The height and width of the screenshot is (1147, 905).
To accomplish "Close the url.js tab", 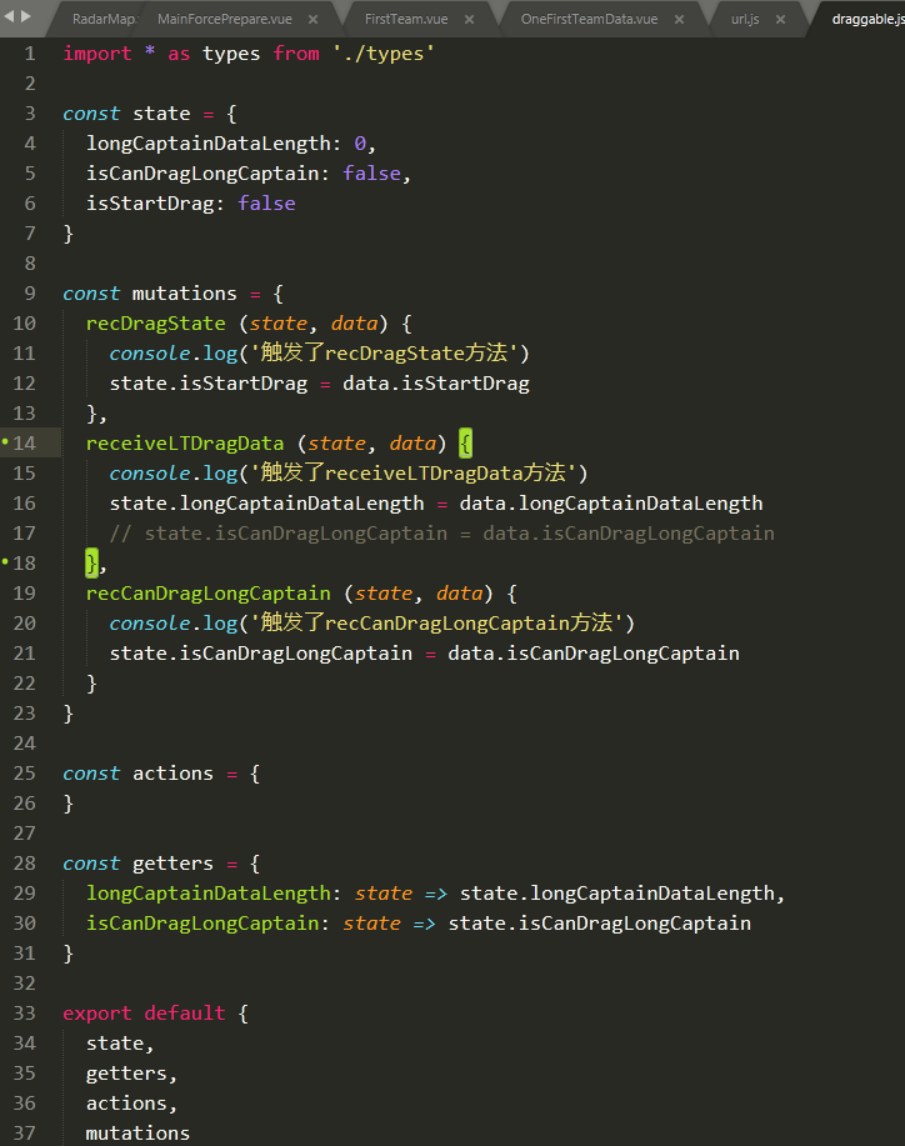I will tap(781, 20).
